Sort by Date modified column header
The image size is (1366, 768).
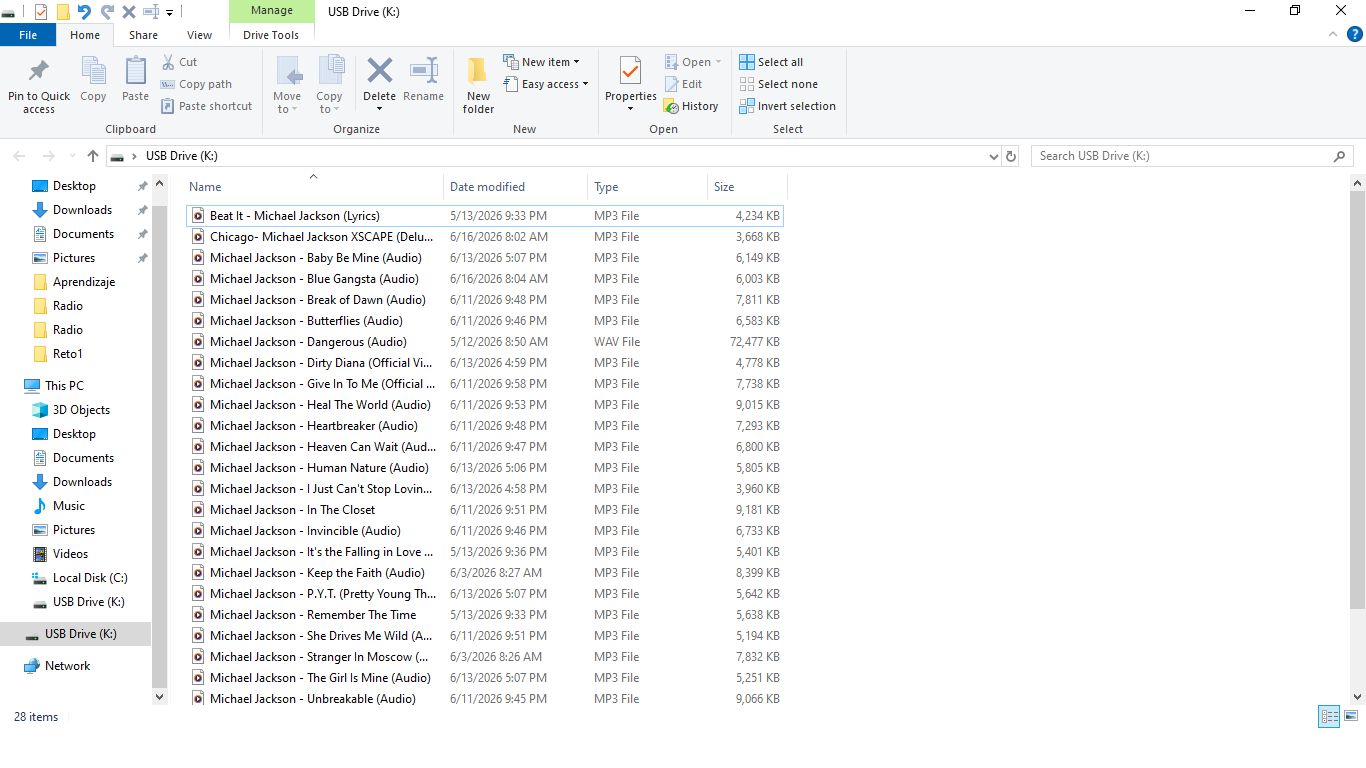515,186
